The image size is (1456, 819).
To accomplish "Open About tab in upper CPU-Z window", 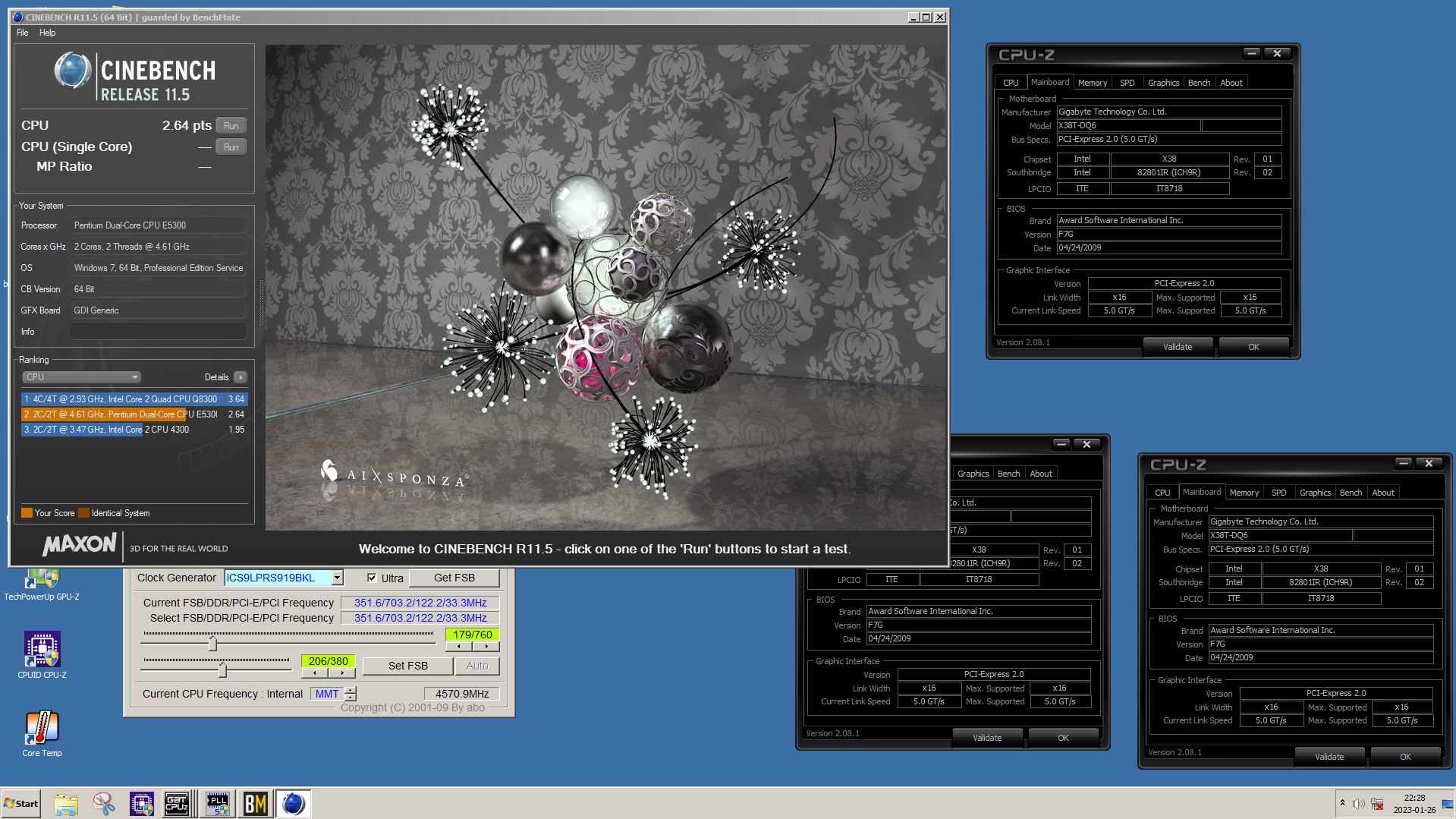I will 1231,83.
